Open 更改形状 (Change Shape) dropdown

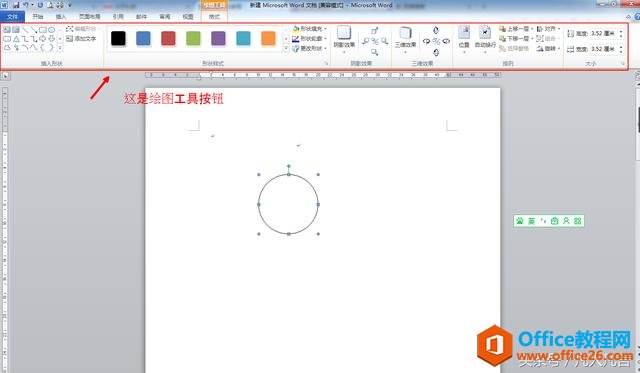310,48
